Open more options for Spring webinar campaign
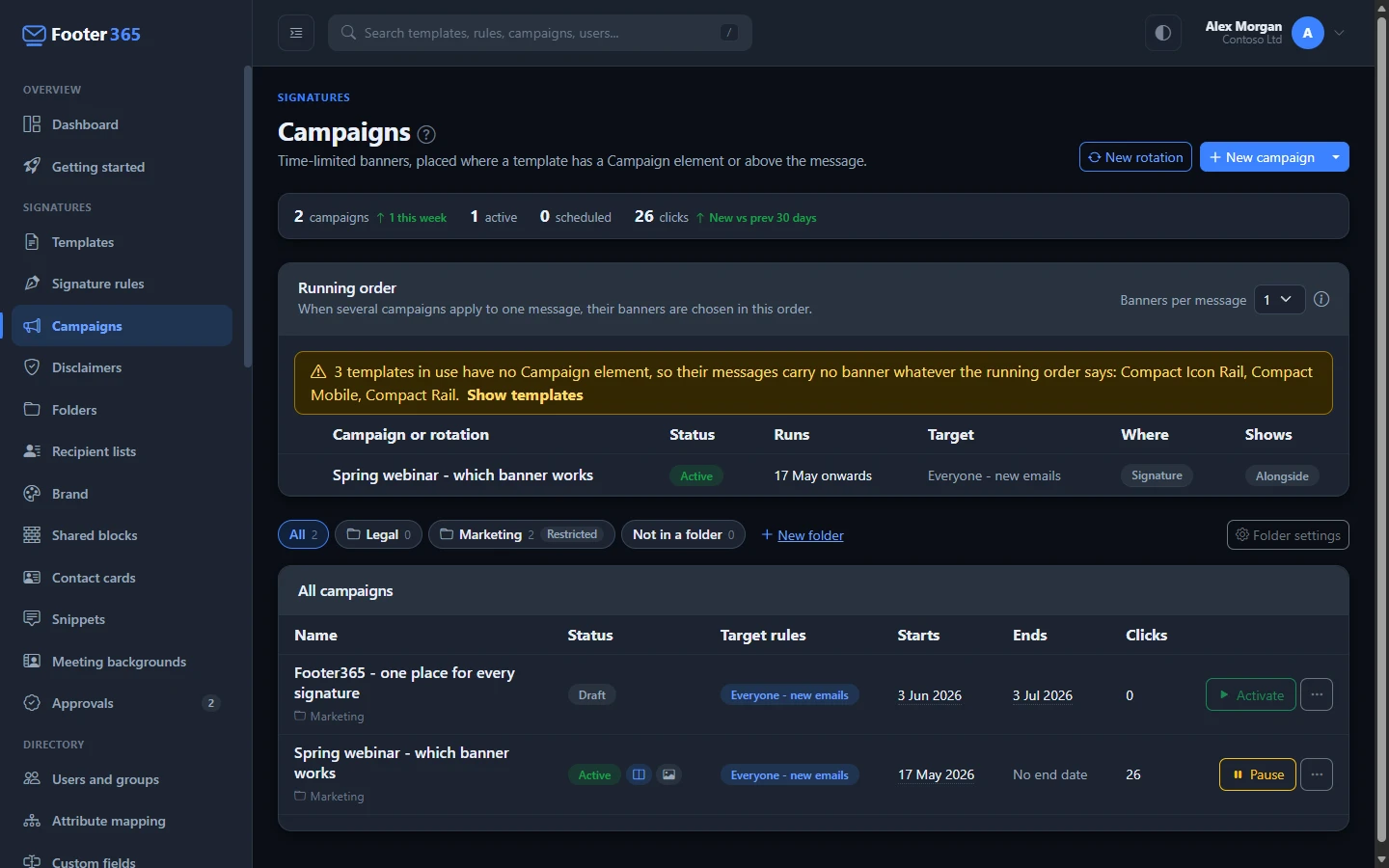 [1317, 774]
